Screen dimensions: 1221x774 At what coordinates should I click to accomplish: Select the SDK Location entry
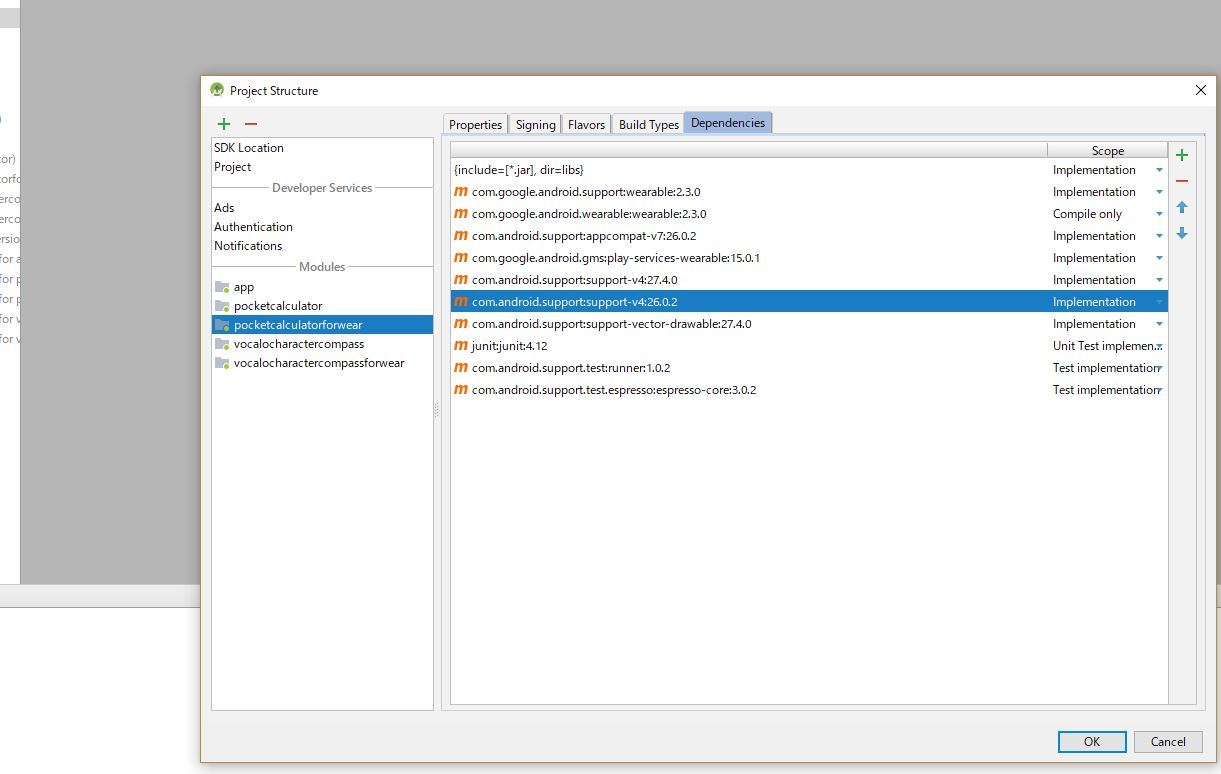pyautogui.click(x=249, y=148)
